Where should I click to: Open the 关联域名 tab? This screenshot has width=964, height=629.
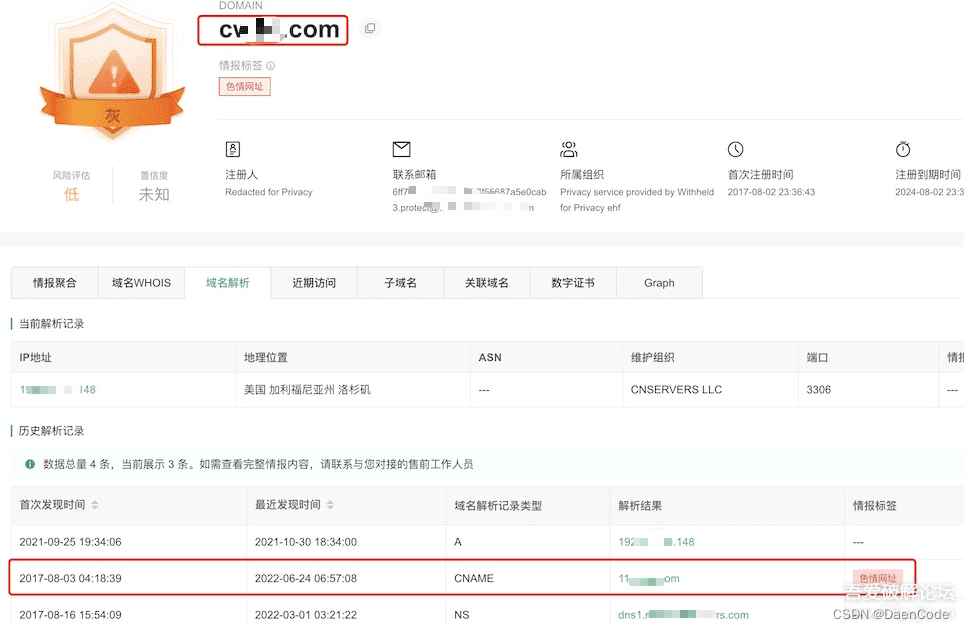[x=486, y=283]
